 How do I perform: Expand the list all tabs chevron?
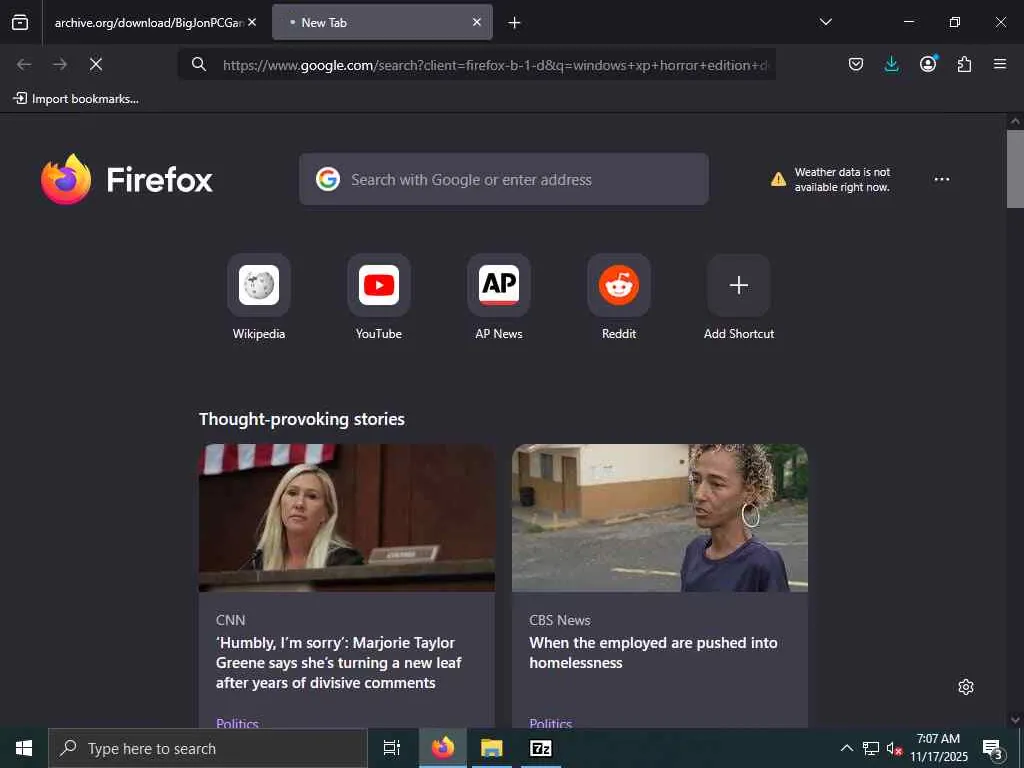pos(825,22)
